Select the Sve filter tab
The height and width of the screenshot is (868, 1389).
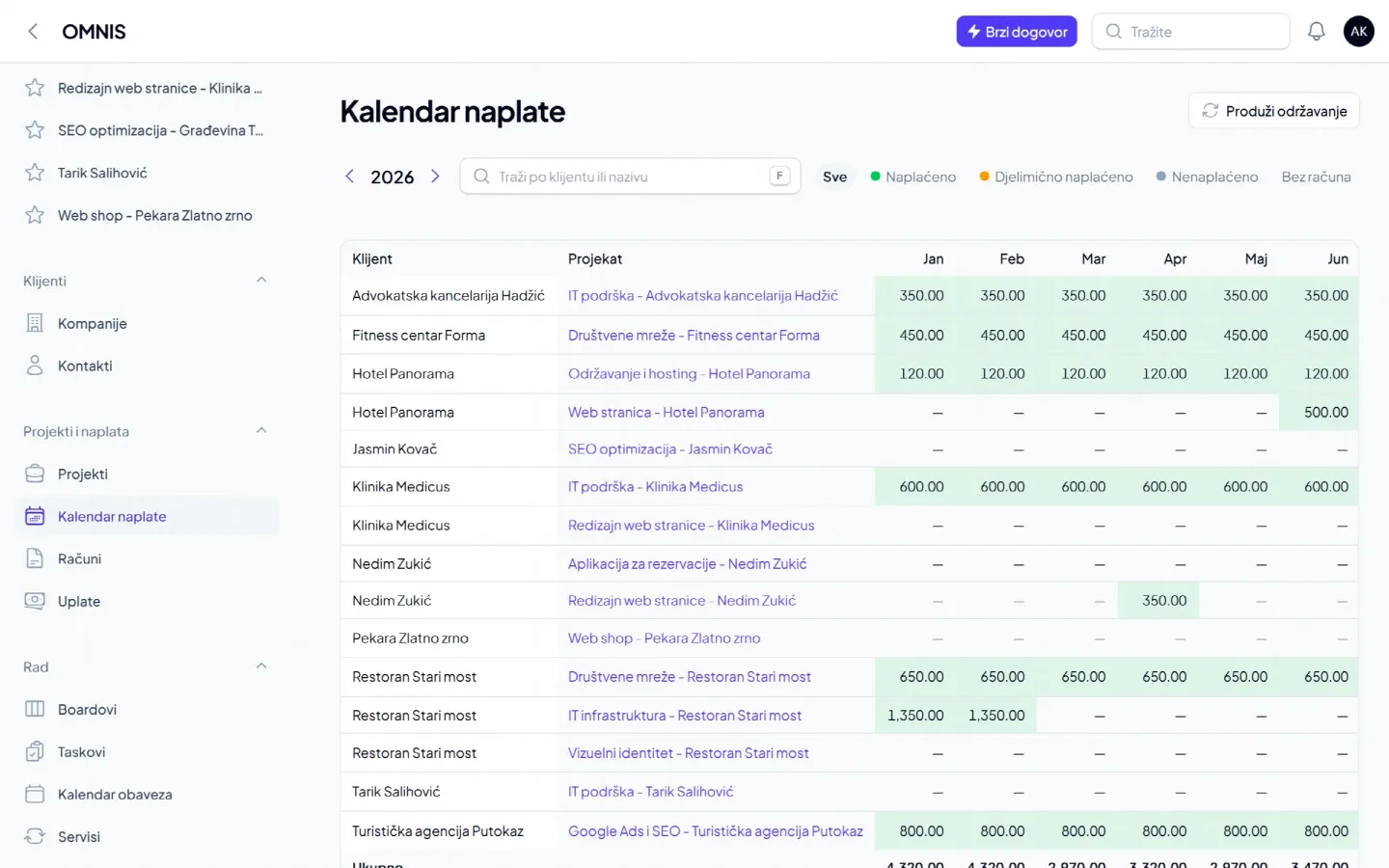click(835, 176)
